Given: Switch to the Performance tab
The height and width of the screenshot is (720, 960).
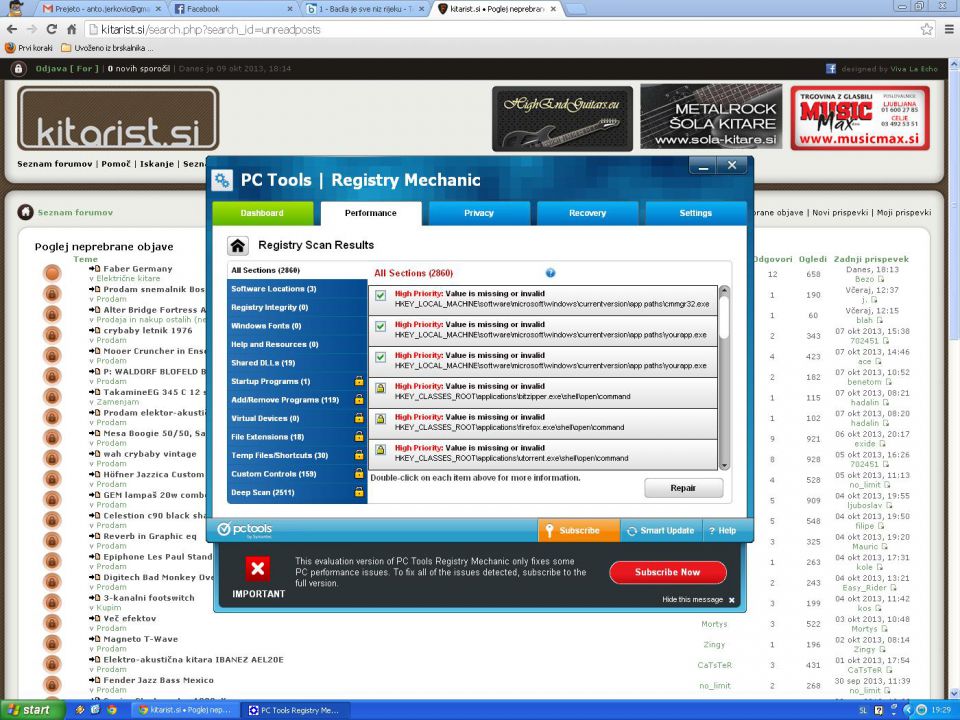Looking at the screenshot, I should tap(370, 213).
